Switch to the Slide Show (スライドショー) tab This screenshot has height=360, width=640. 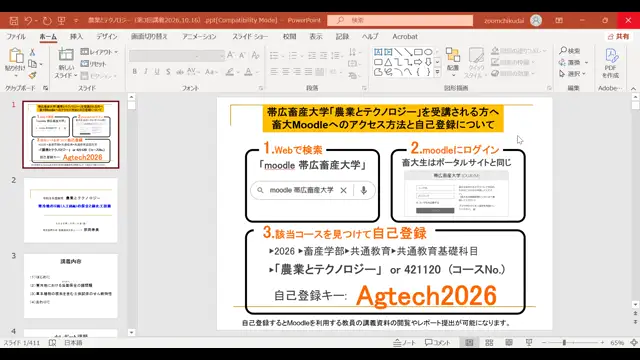250,37
